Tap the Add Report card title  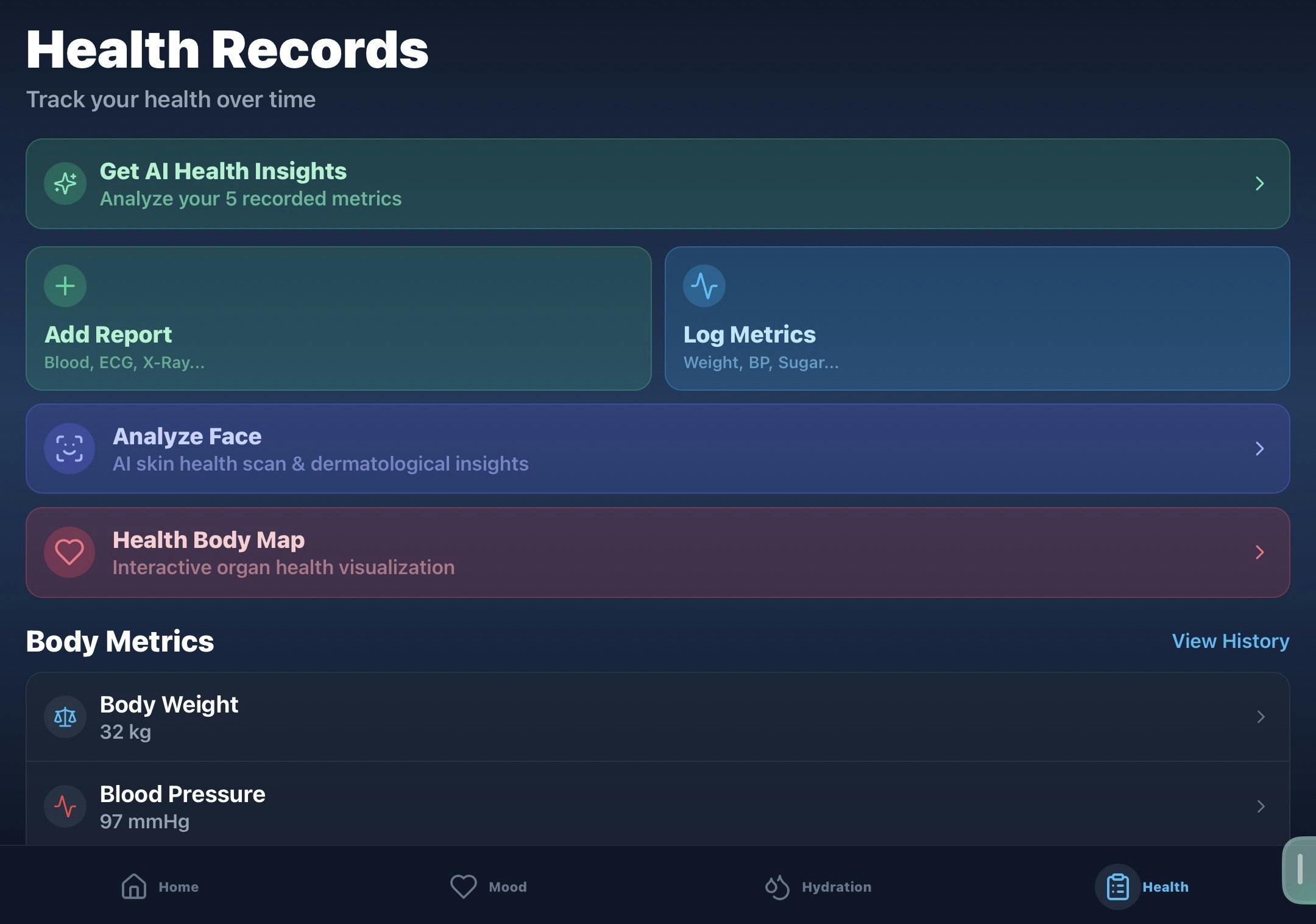(x=108, y=335)
